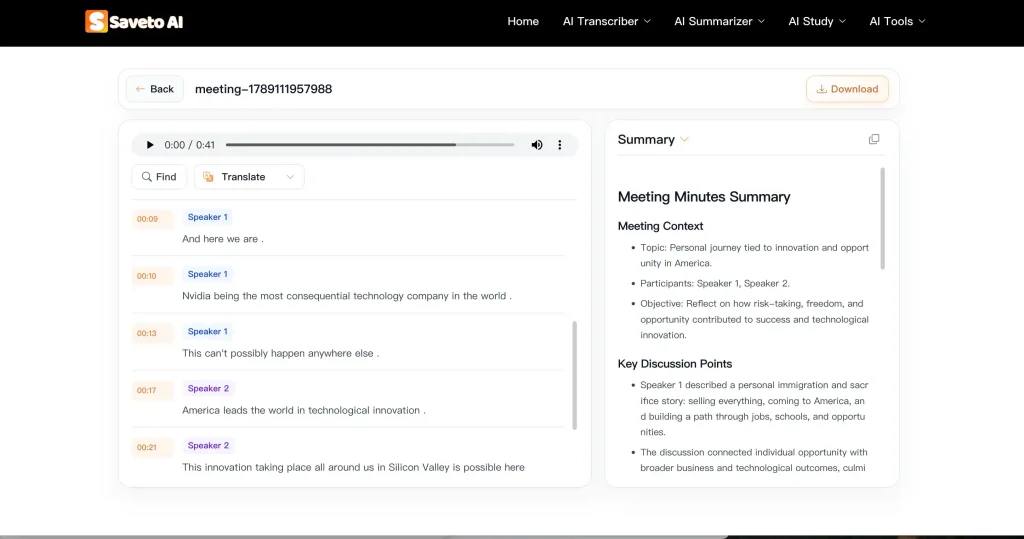Open audio player more options menu
The width and height of the screenshot is (1024, 539).
pyautogui.click(x=560, y=145)
